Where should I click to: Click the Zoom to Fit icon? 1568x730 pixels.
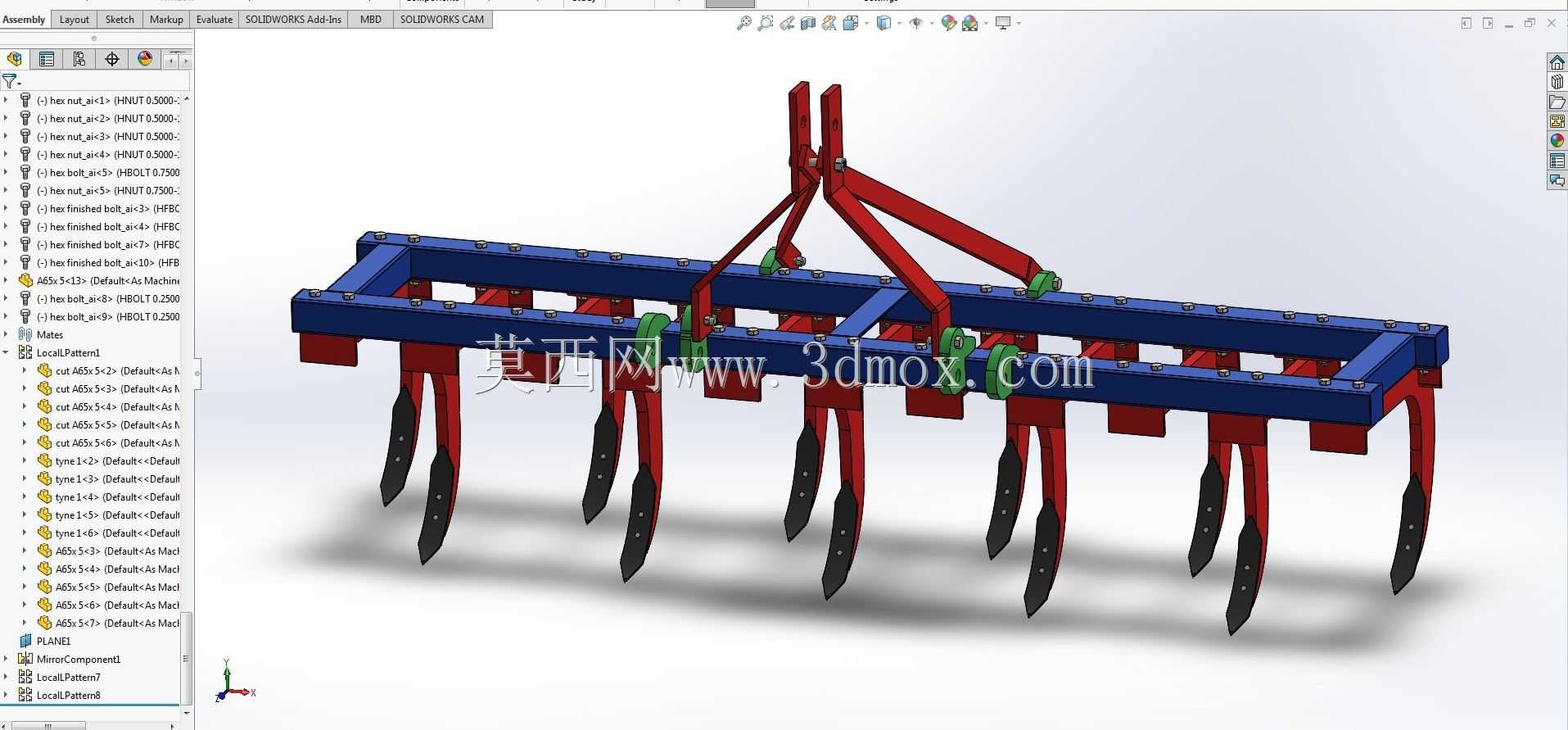[x=743, y=23]
